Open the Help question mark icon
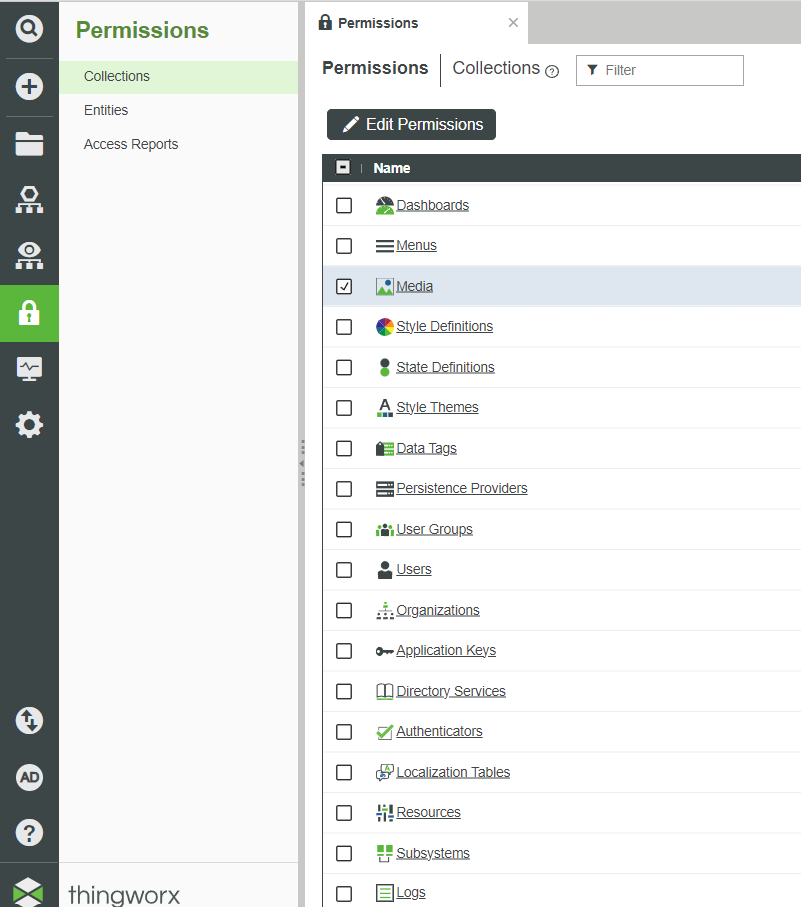 point(29,832)
